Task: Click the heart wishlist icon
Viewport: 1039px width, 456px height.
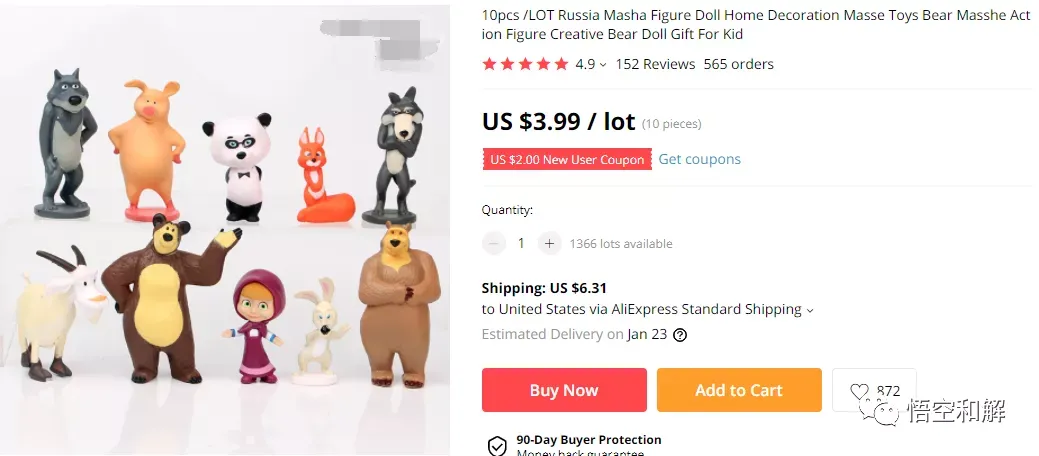Action: pyautogui.click(x=859, y=391)
